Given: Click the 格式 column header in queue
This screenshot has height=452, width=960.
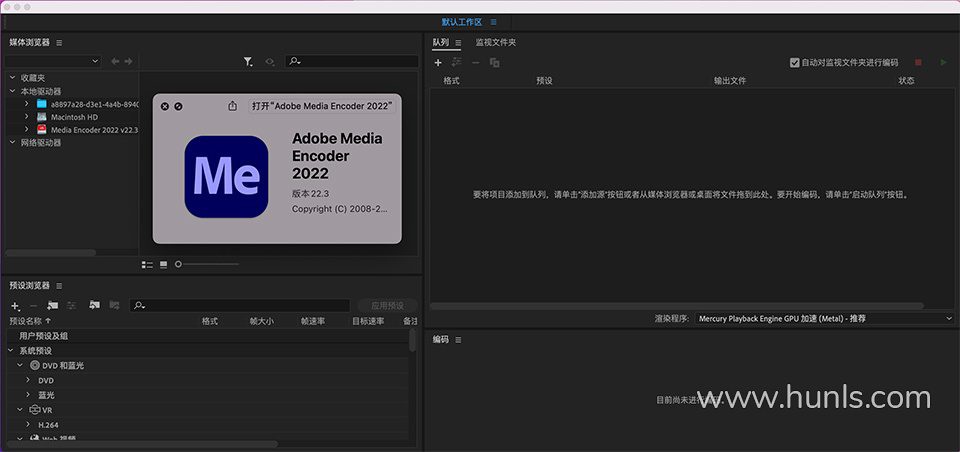Looking at the screenshot, I should (451, 80).
